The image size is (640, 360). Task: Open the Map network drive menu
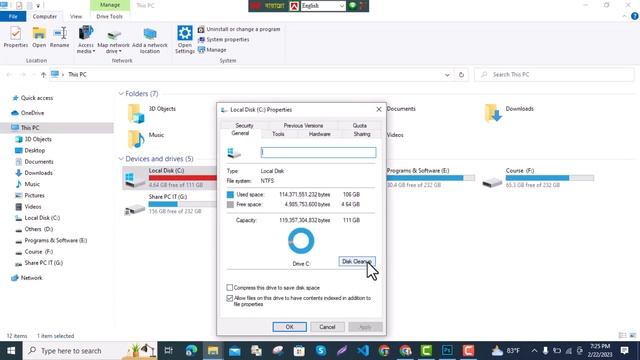[x=113, y=41]
